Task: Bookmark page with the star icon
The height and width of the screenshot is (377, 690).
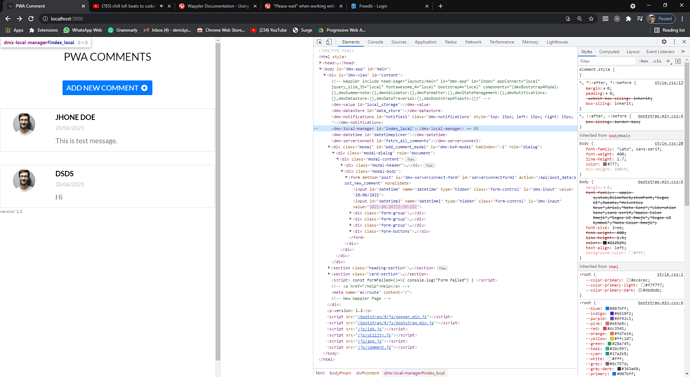Action: pyautogui.click(x=591, y=18)
